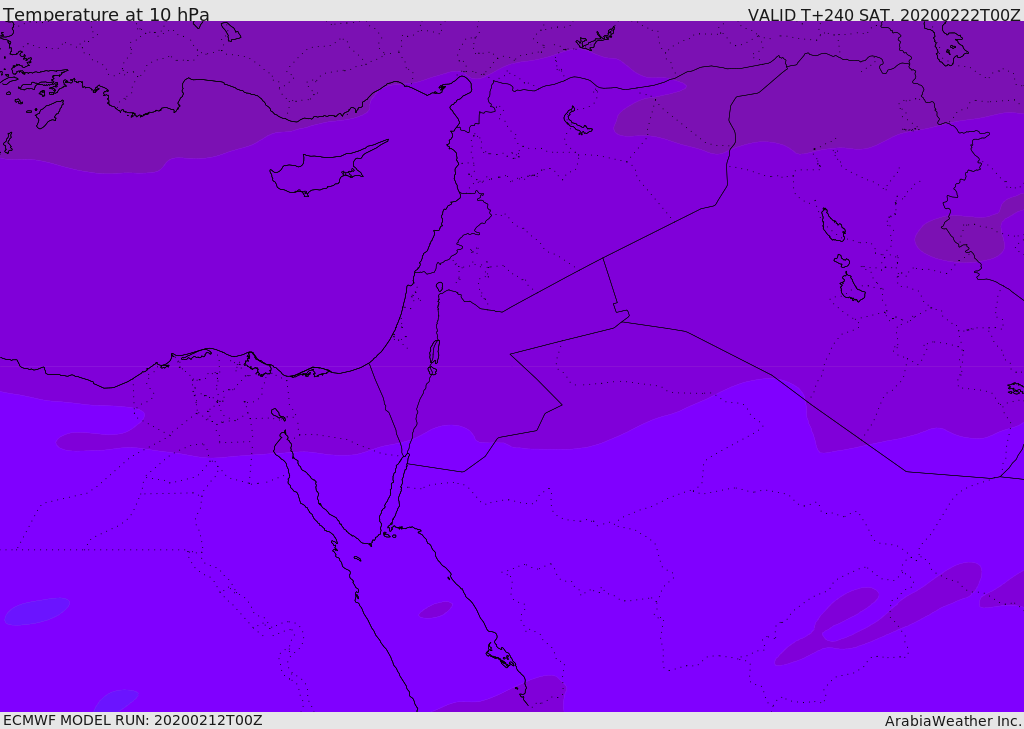
Task: Click the 'Temperature at 10 hPa' title
Action: click(x=106, y=14)
